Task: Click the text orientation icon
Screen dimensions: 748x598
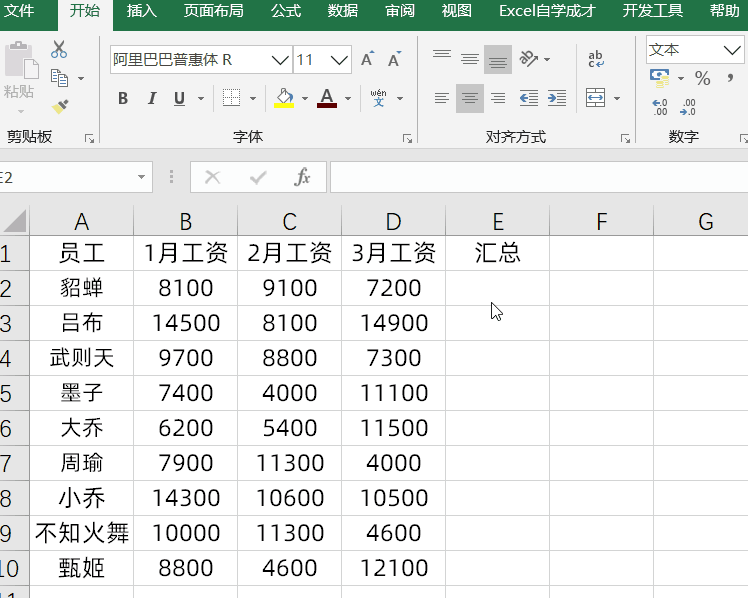Action: [529, 59]
